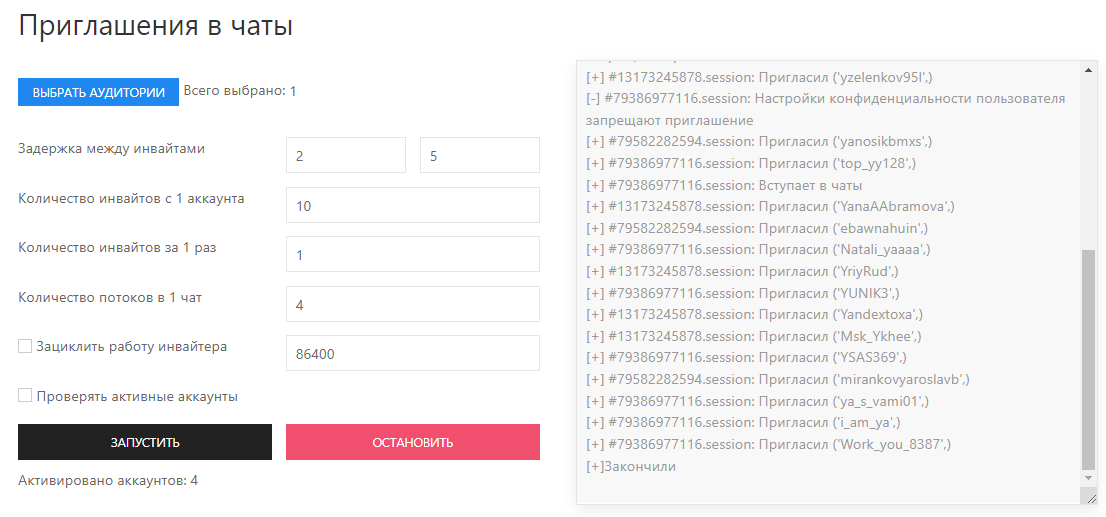Toggle the Проверять активные аккаунты checkbox
1106x517 pixels.
(x=25, y=396)
